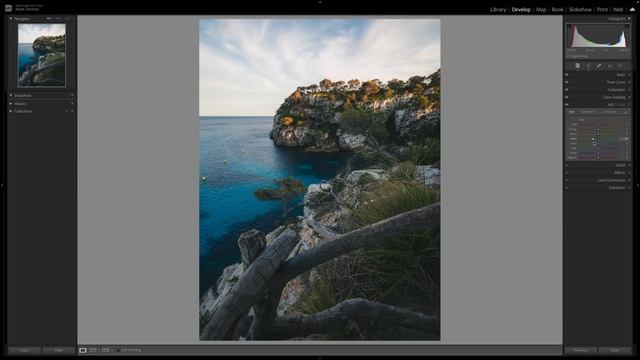Toggle Detail panel adjustments eye
This screenshot has height=360, width=640.
(x=567, y=165)
